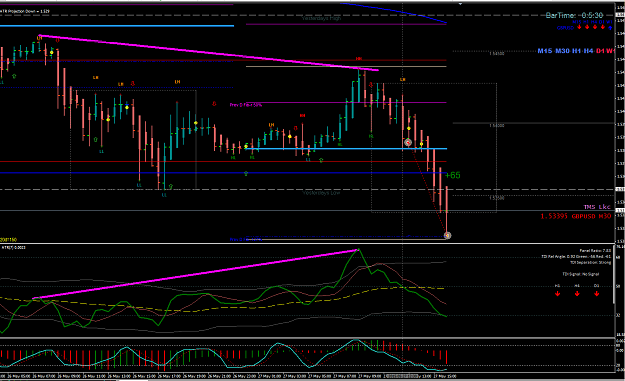Click the ATR Projection Down label at top left
The width and height of the screenshot is (625, 381).
point(26,12)
